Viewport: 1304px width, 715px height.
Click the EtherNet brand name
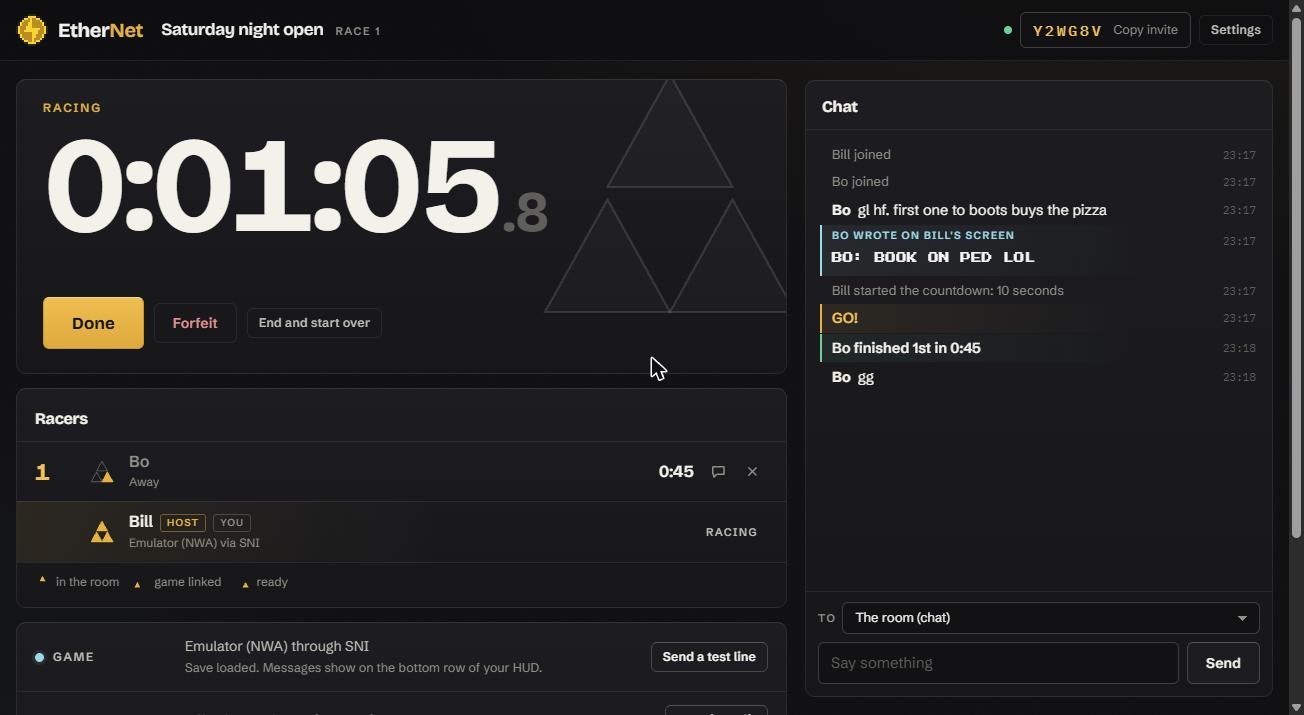pos(100,30)
